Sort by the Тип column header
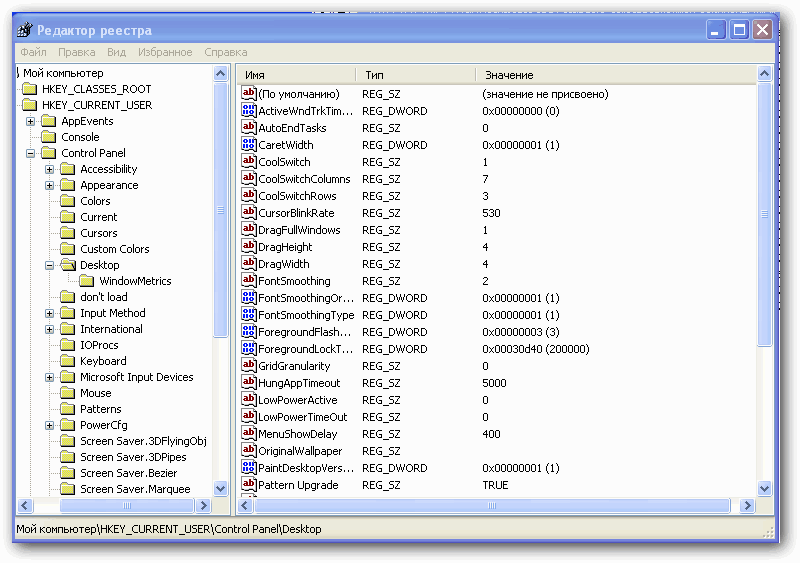Viewport: 800px width, 563px height. (x=416, y=75)
